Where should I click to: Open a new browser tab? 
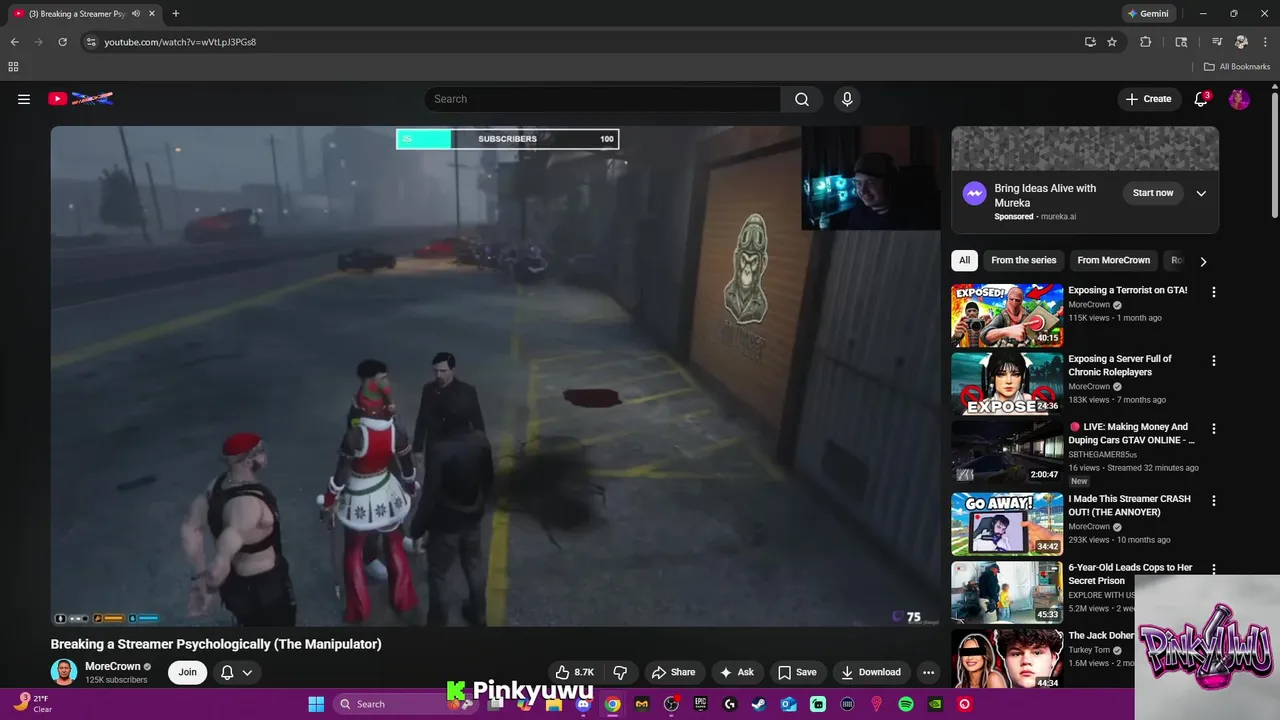176,14
